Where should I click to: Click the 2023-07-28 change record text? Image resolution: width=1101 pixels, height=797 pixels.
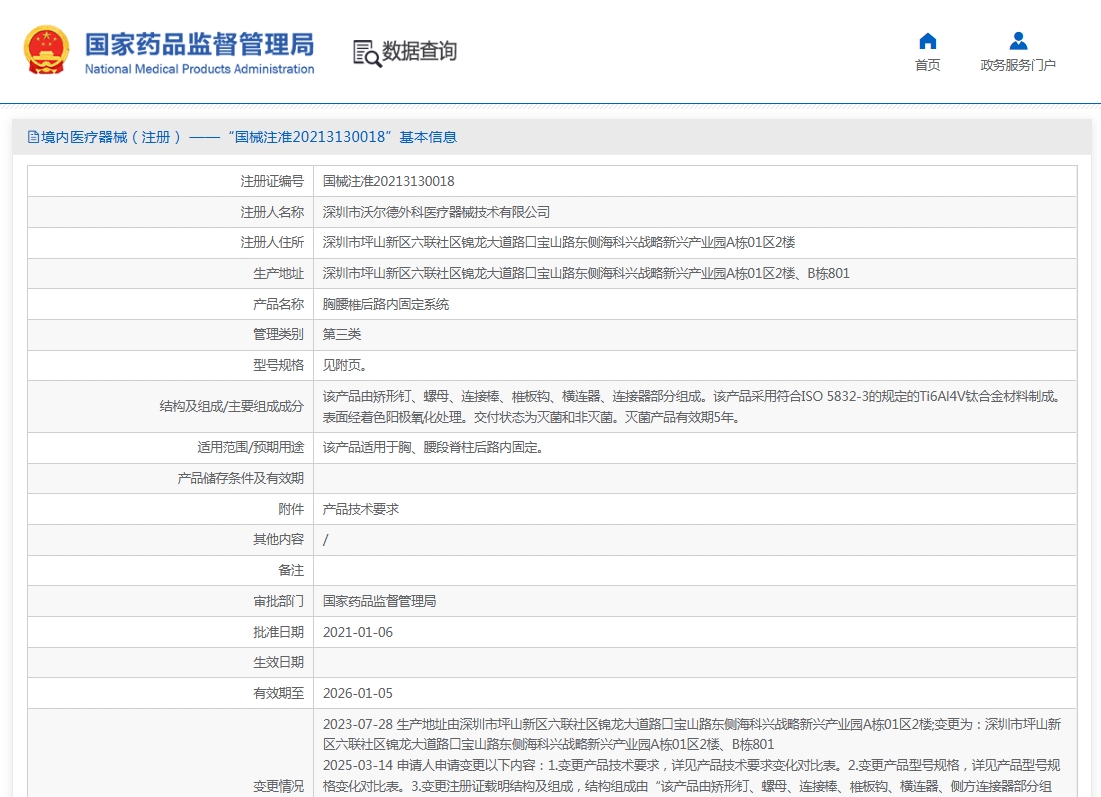[692, 734]
